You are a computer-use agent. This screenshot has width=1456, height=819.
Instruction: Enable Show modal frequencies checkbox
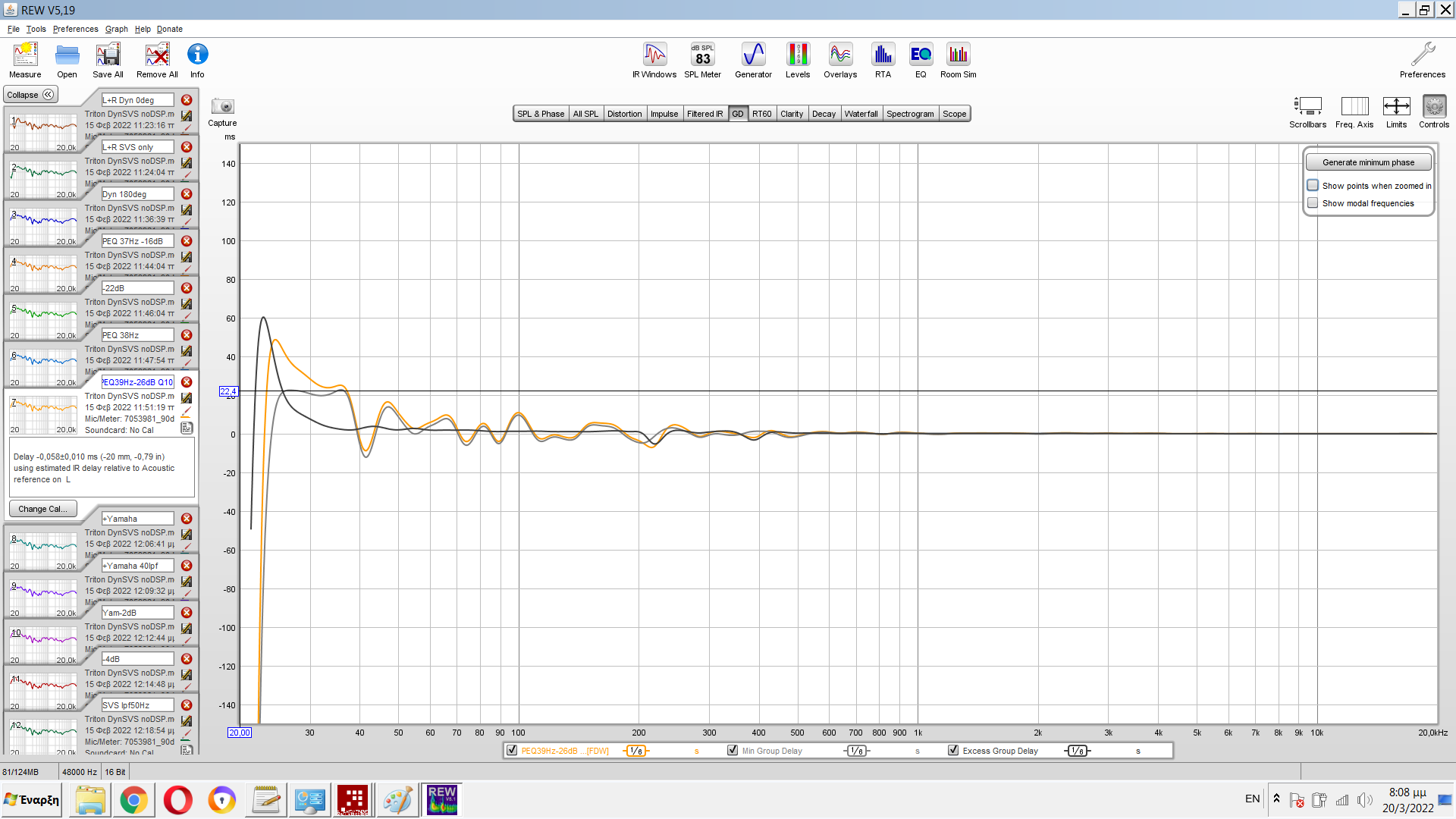tap(1313, 203)
